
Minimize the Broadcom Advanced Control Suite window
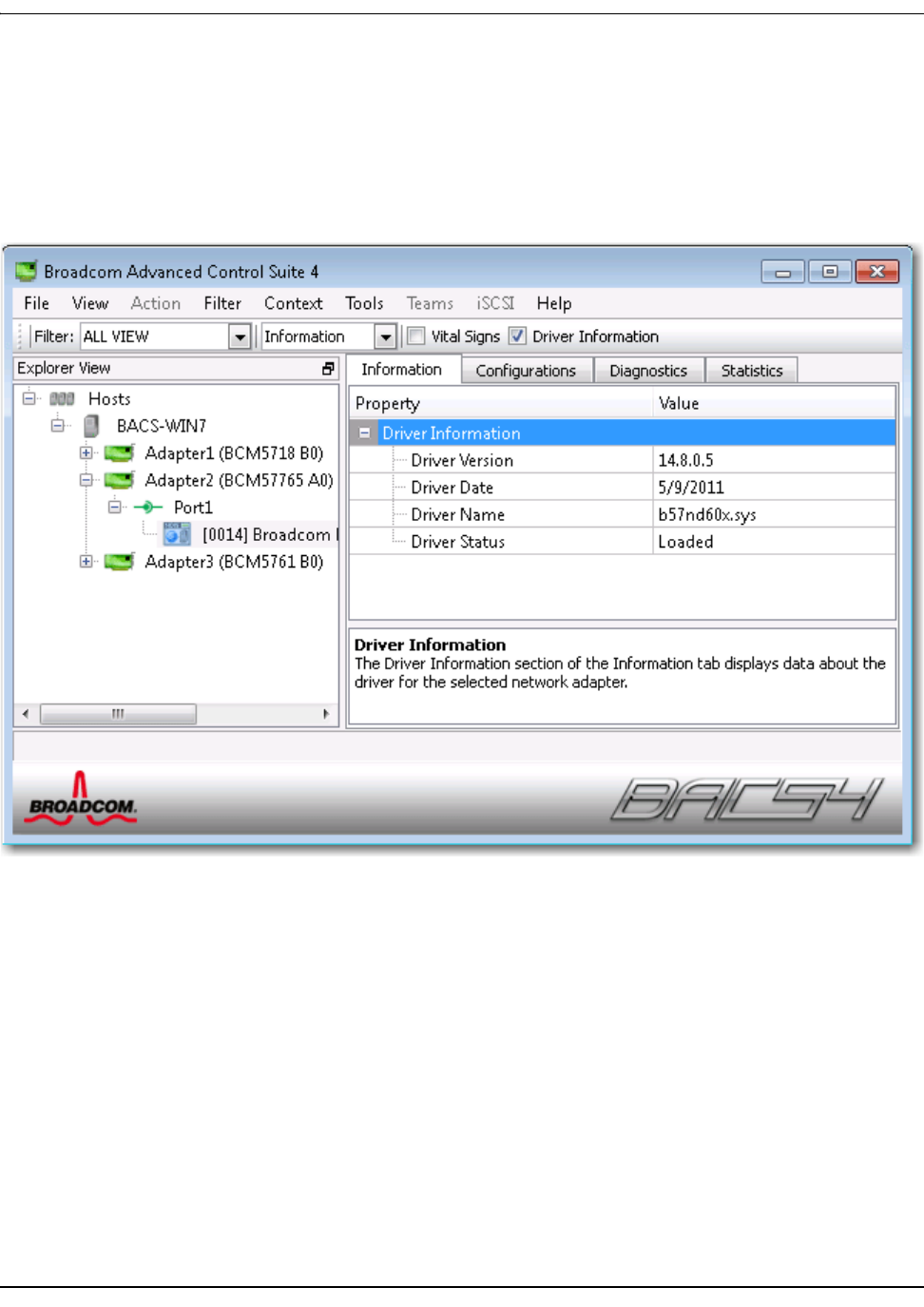point(783,272)
